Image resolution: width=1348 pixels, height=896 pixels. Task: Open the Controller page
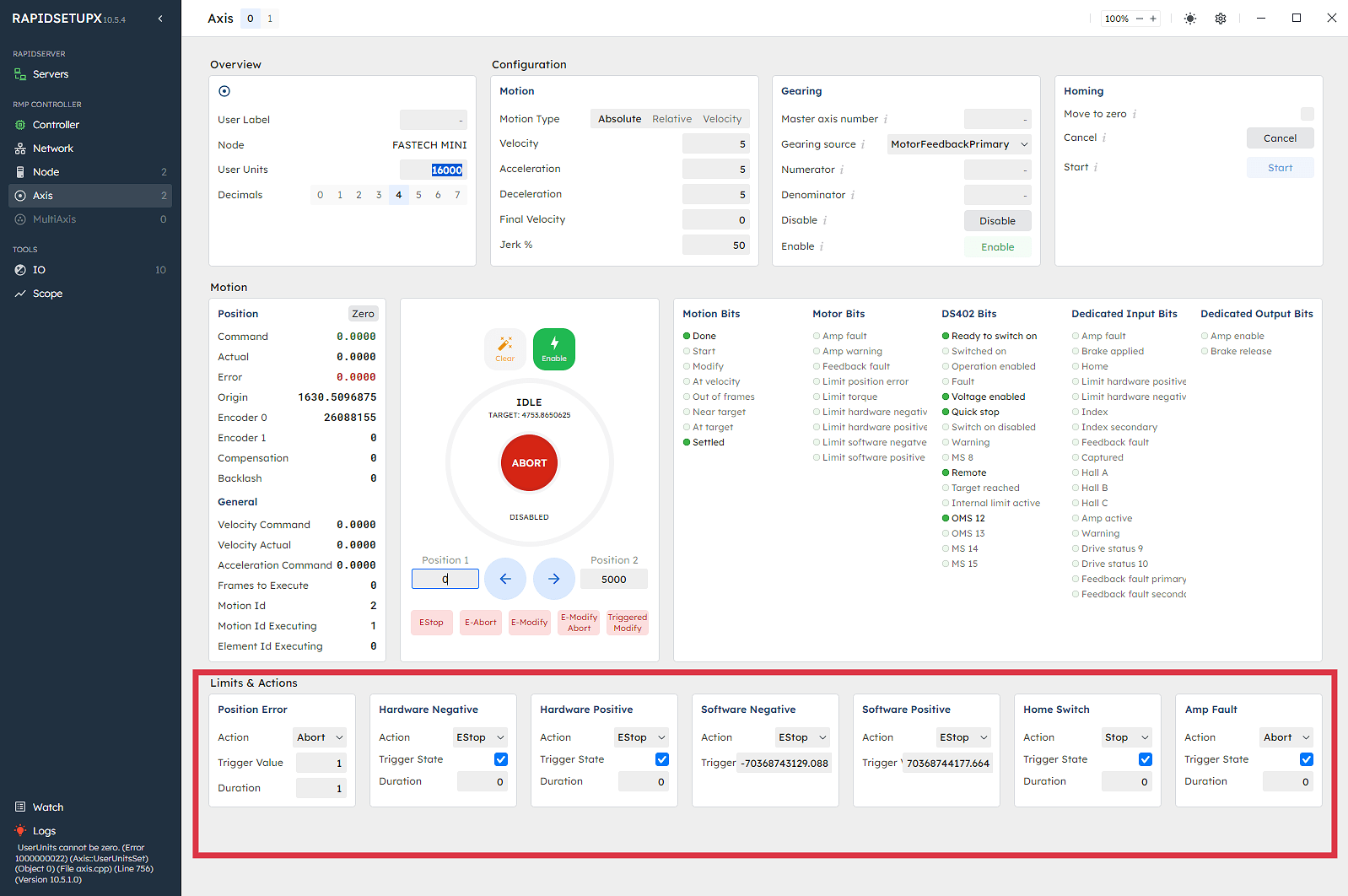(x=90, y=125)
